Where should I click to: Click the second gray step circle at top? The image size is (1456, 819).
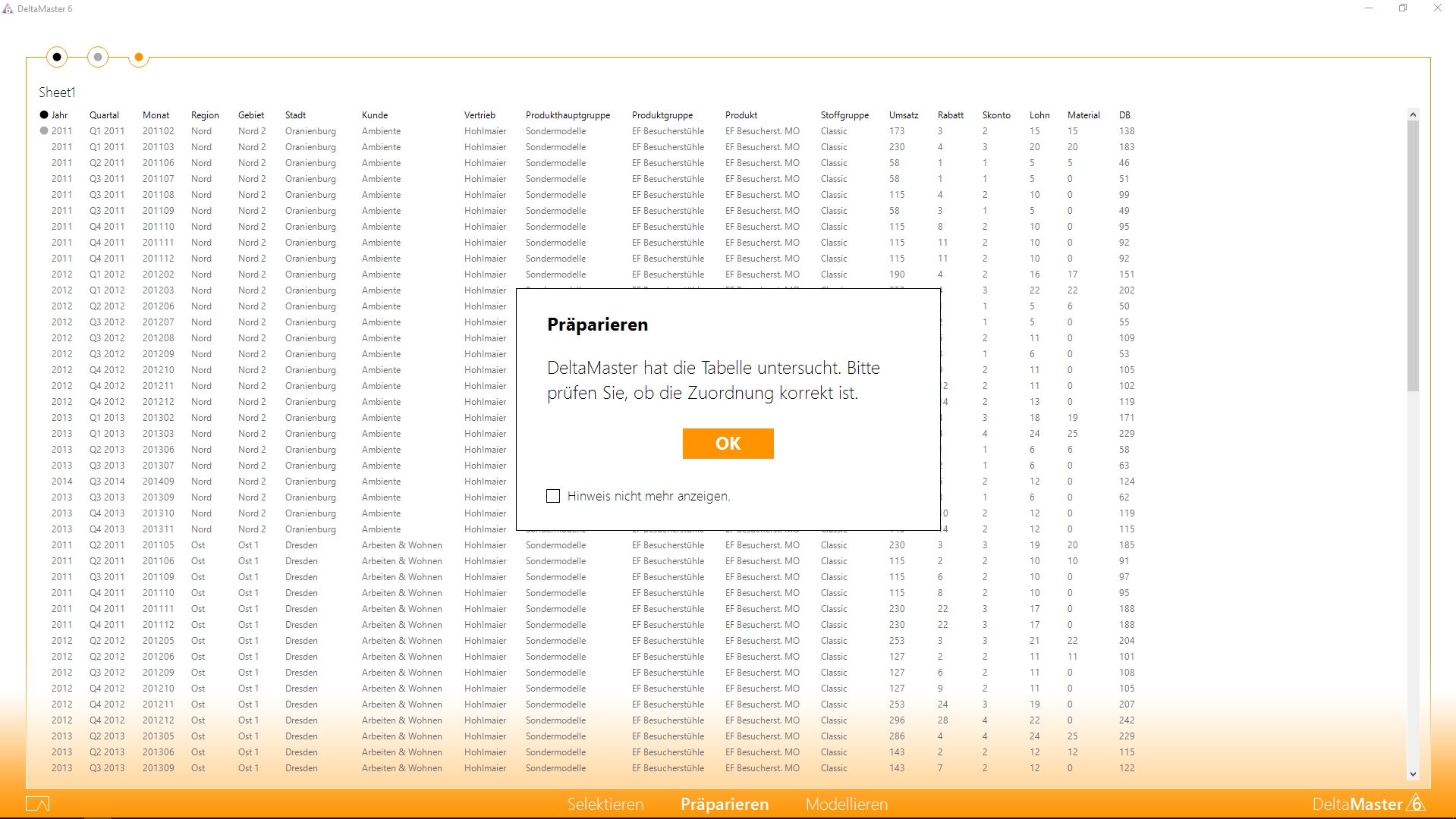tap(98, 57)
